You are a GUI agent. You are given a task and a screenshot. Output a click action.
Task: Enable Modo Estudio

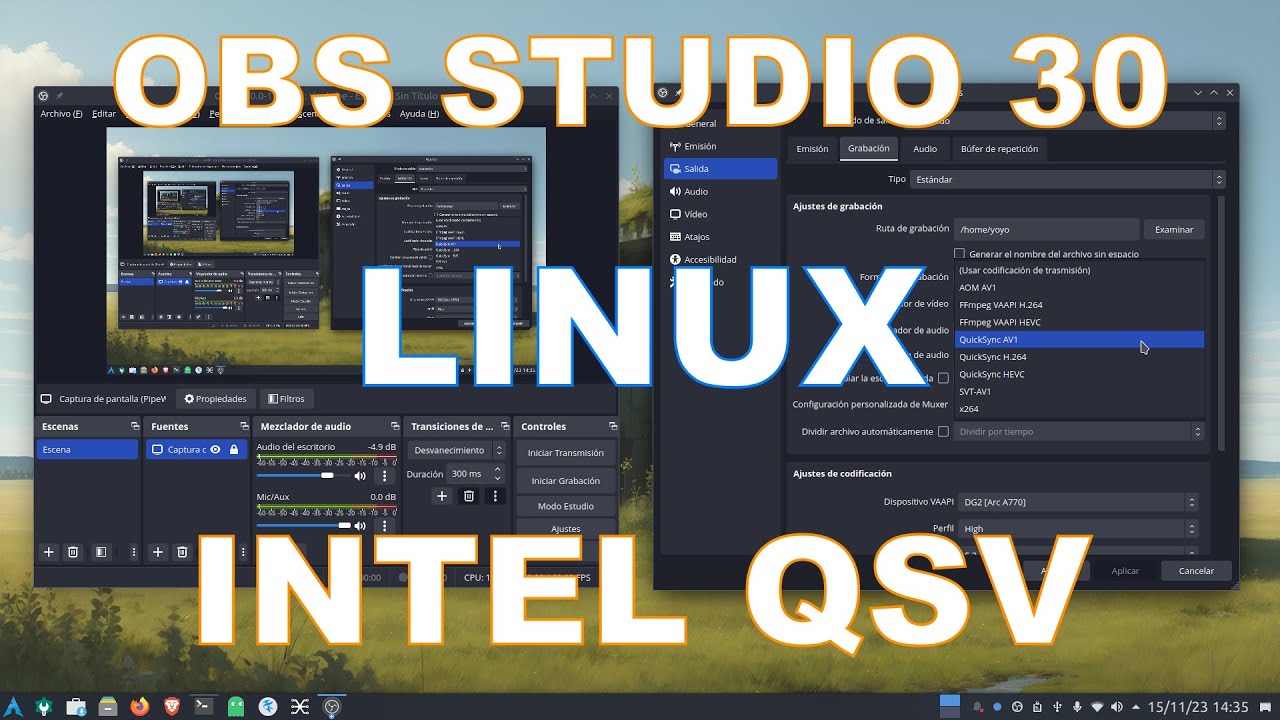[x=566, y=506]
